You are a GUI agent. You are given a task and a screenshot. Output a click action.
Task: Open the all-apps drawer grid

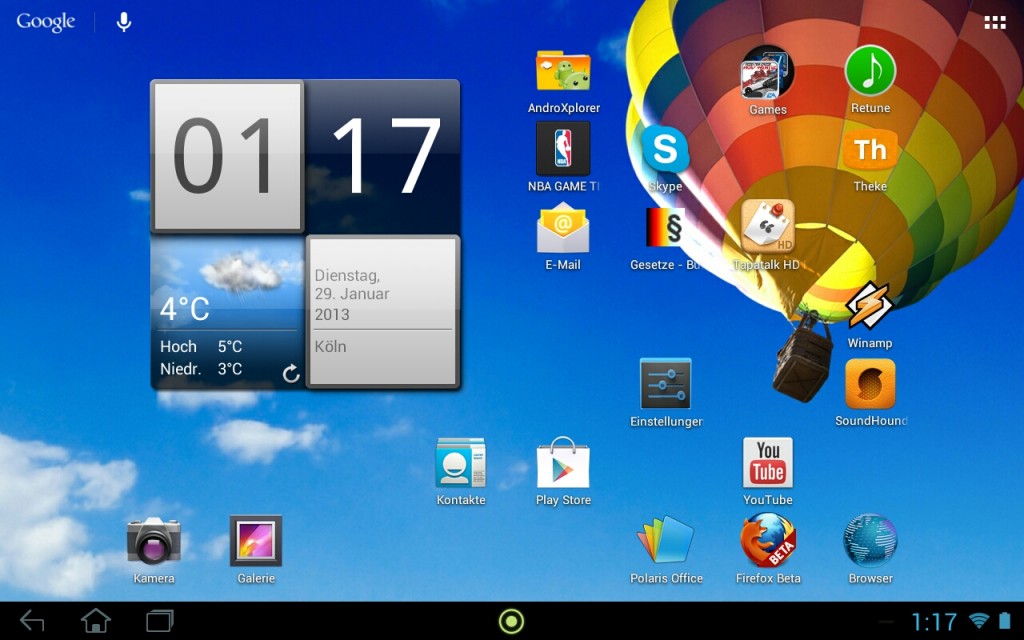tap(995, 23)
